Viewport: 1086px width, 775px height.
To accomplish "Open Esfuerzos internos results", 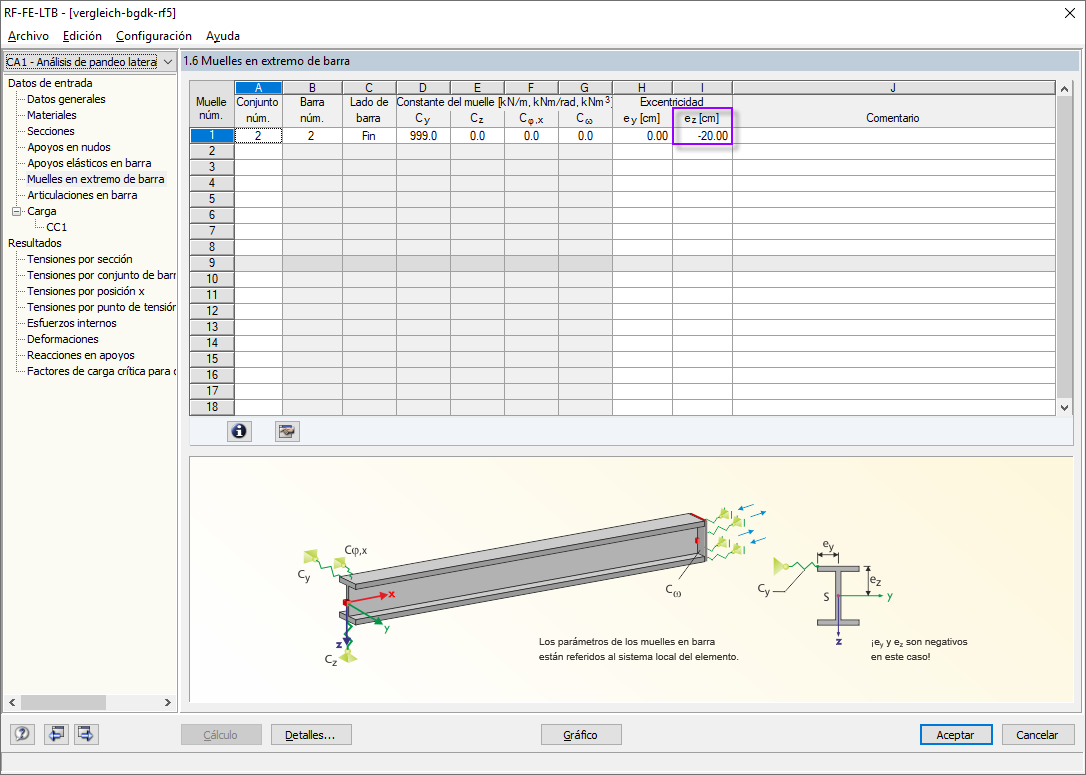I will [72, 323].
